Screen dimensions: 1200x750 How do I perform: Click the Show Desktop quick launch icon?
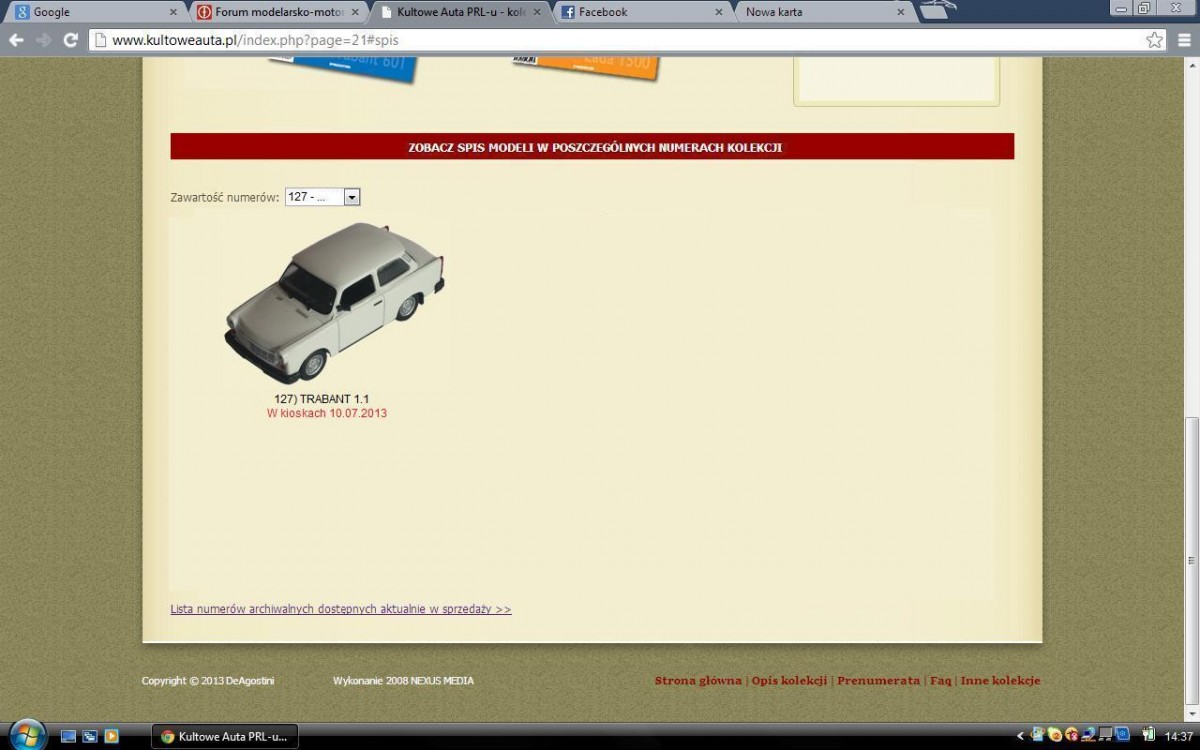[x=69, y=736]
